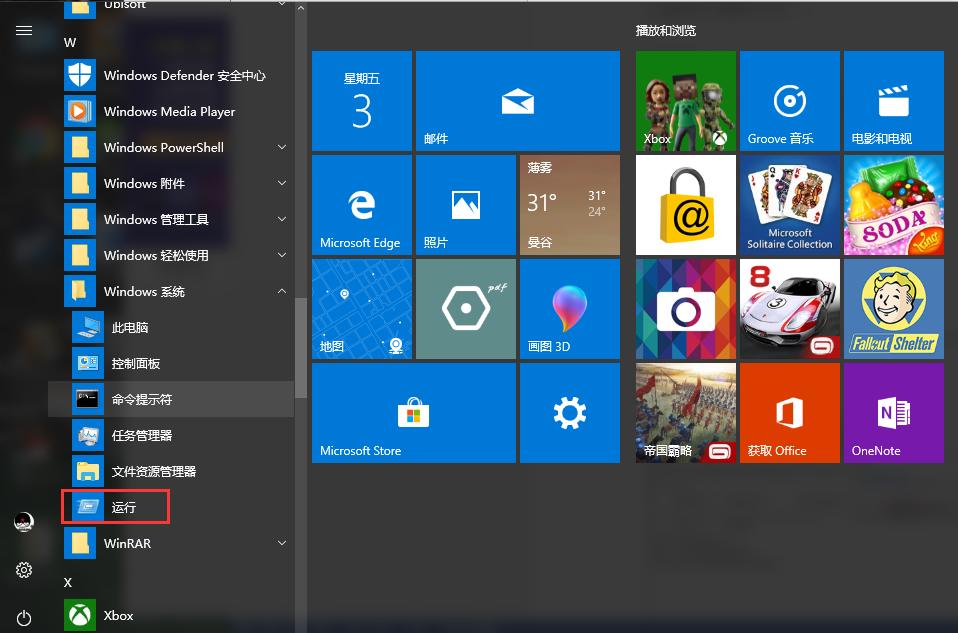Open the 画图 3D tile
Viewport: 958px width, 633px height.
[x=569, y=308]
